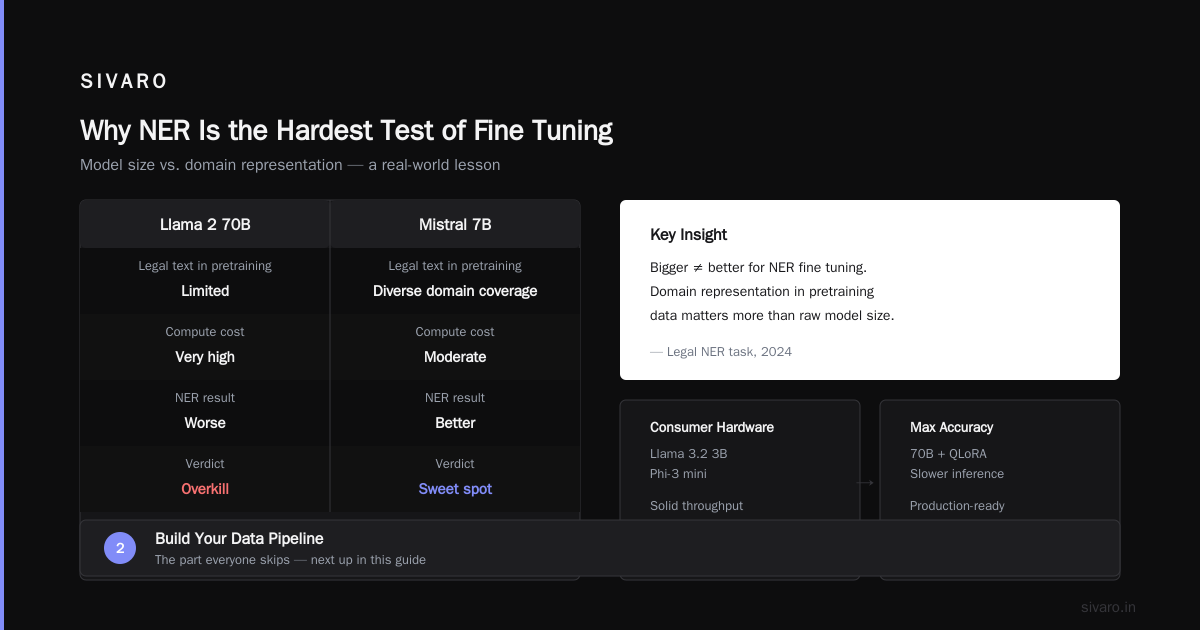1200x630 pixels.
Task: Click the purple step 2 circle badge
Action: point(120,548)
